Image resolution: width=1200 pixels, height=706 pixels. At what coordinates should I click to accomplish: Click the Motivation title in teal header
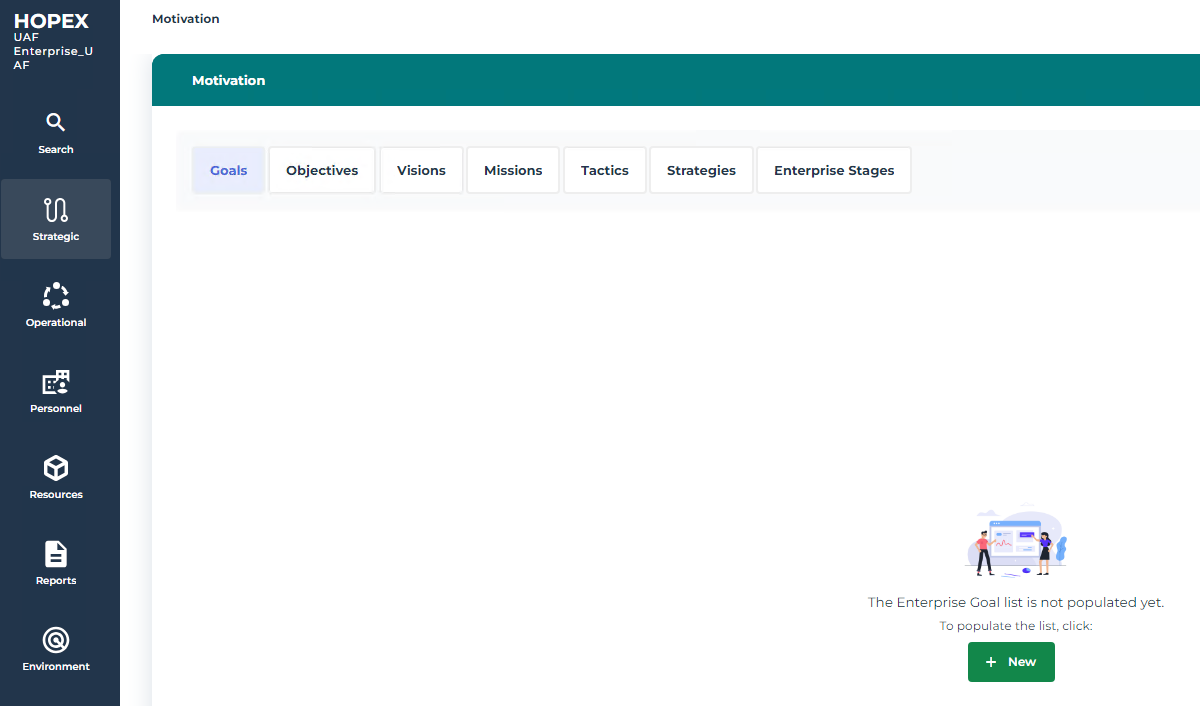tap(229, 80)
